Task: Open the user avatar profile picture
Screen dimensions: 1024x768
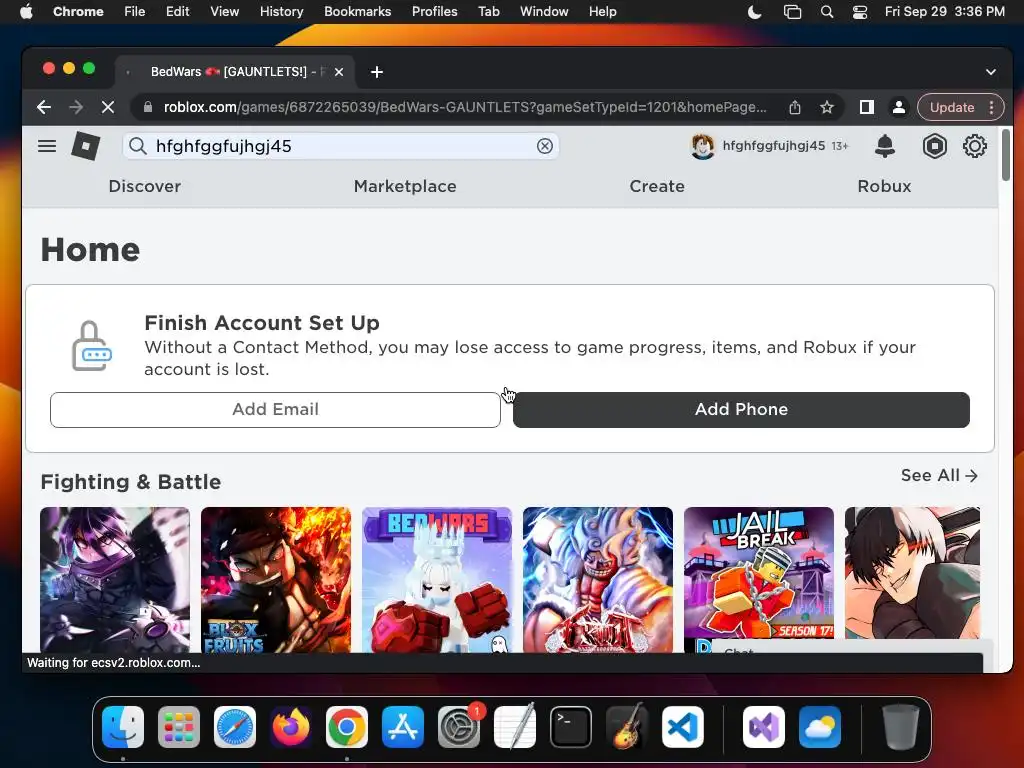Action: coord(702,146)
